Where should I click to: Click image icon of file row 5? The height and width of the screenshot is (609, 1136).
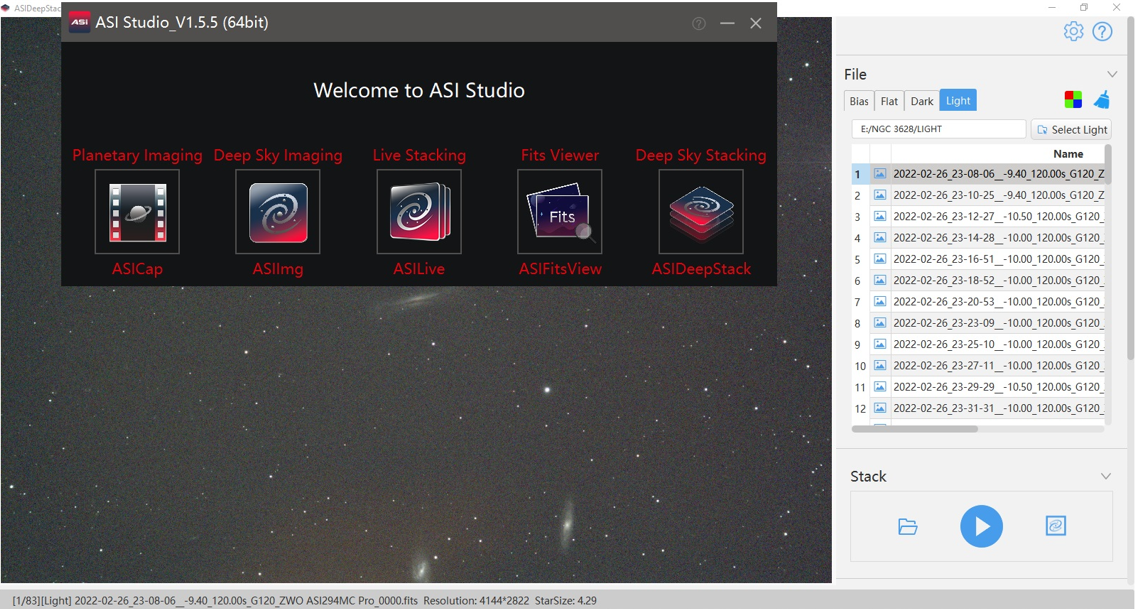click(x=880, y=259)
